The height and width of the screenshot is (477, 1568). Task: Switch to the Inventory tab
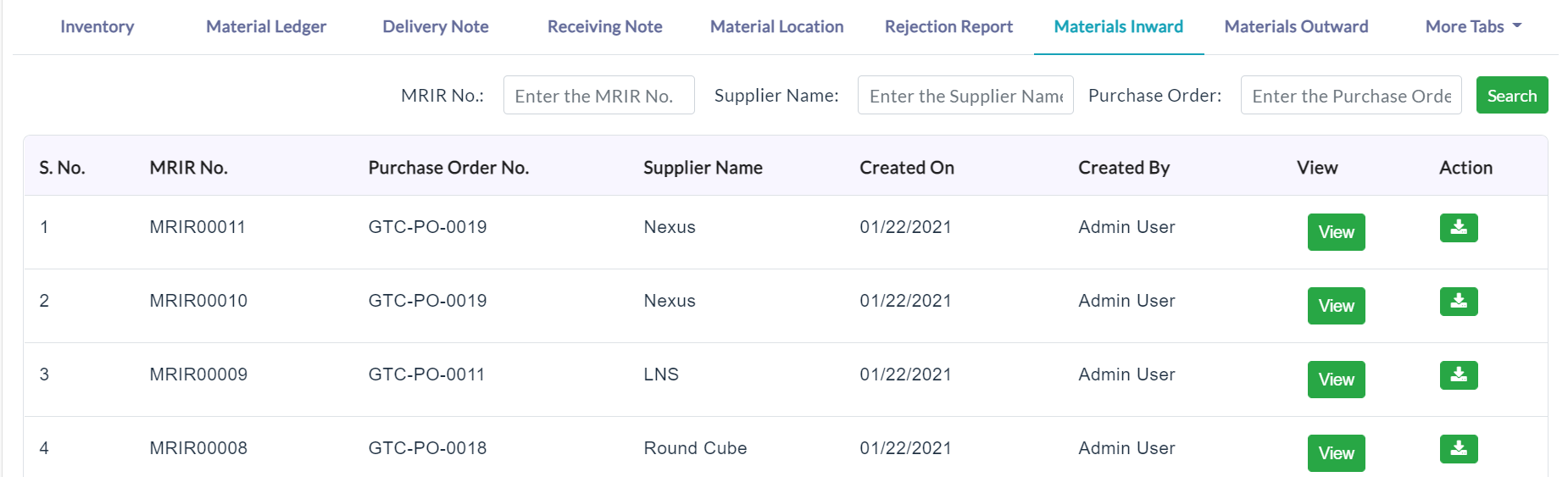coord(97,27)
